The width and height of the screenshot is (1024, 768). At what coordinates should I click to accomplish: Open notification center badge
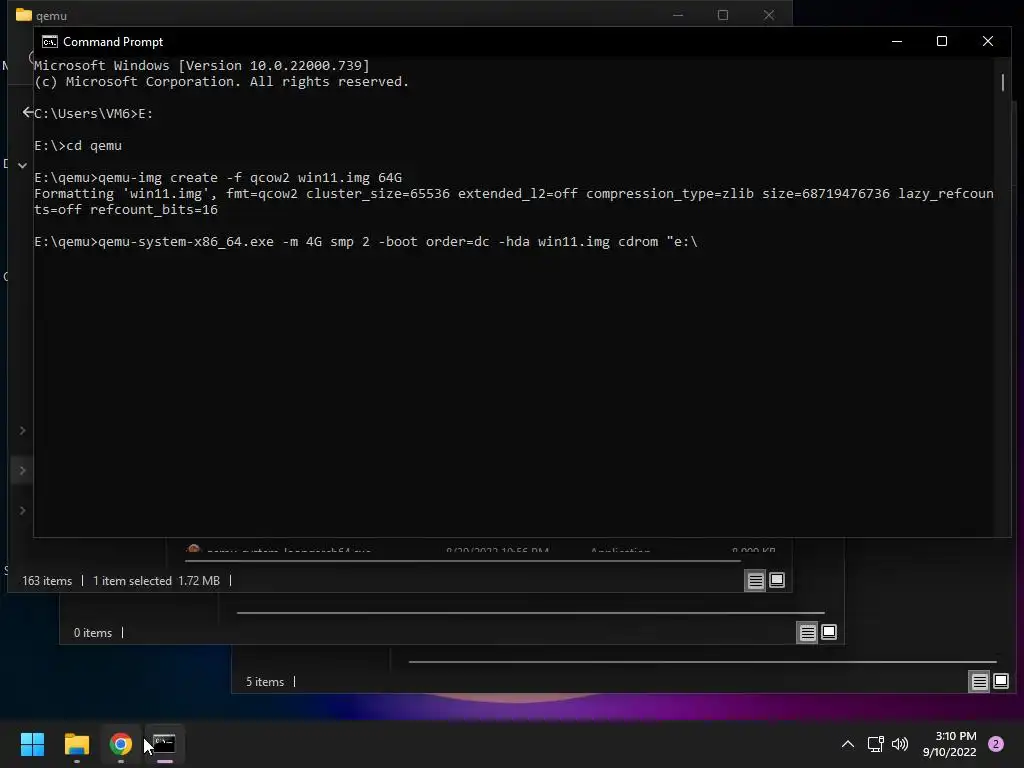pos(996,744)
